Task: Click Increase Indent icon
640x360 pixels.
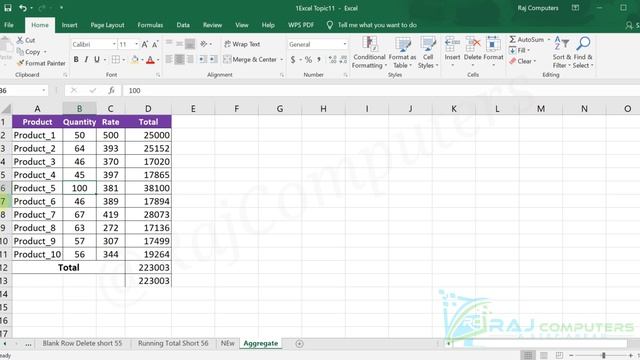Action: coord(213,60)
